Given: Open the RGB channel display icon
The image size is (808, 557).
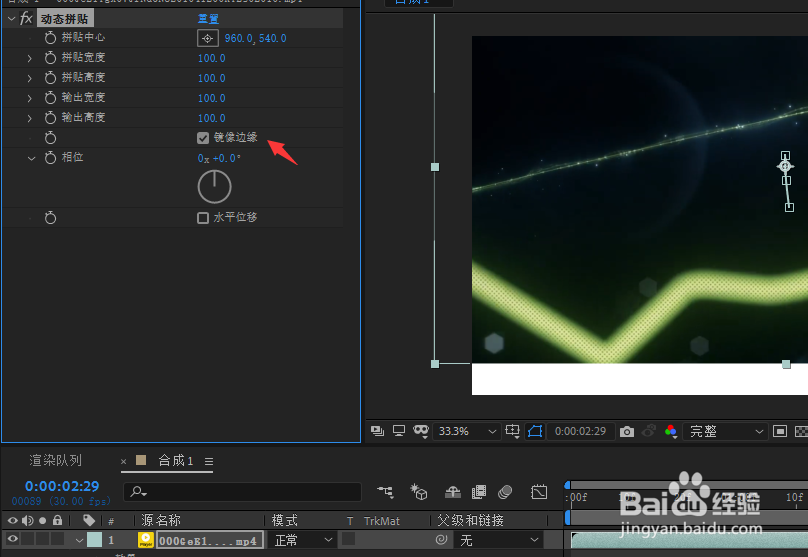Looking at the screenshot, I should 670,431.
